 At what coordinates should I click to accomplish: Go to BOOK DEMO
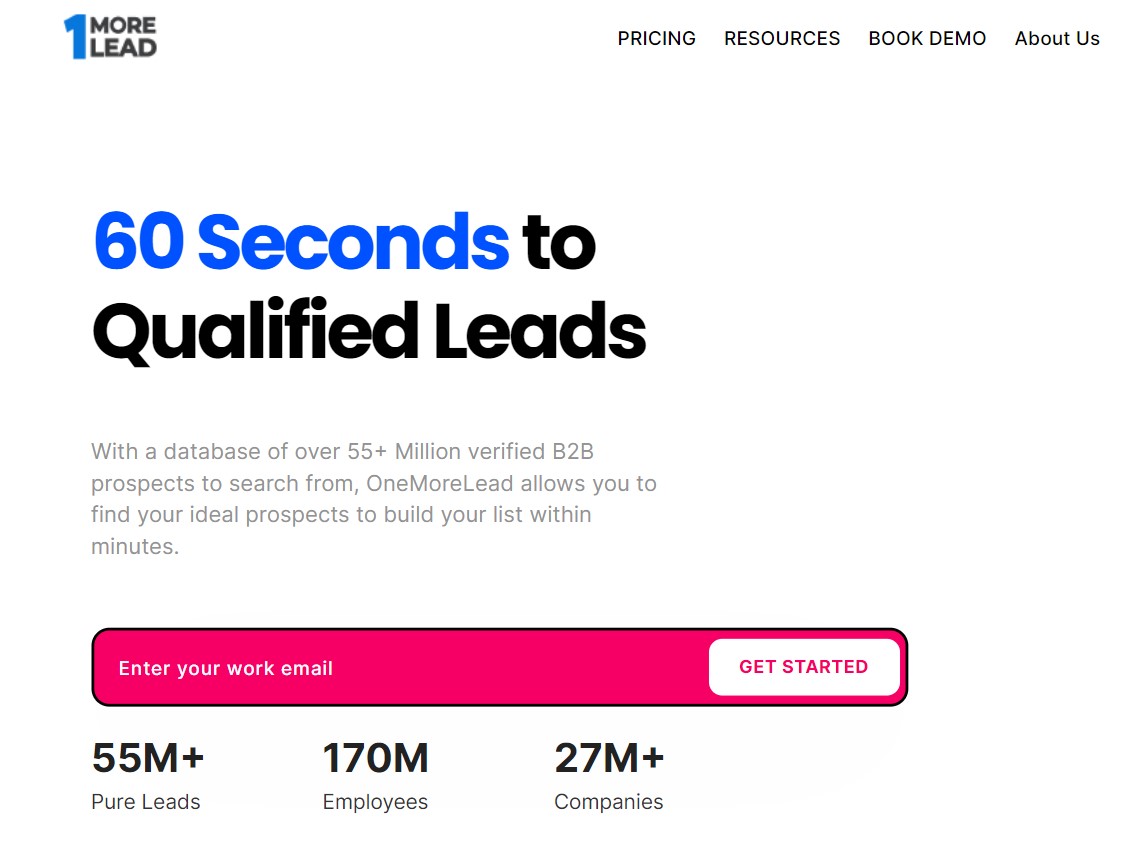927,39
